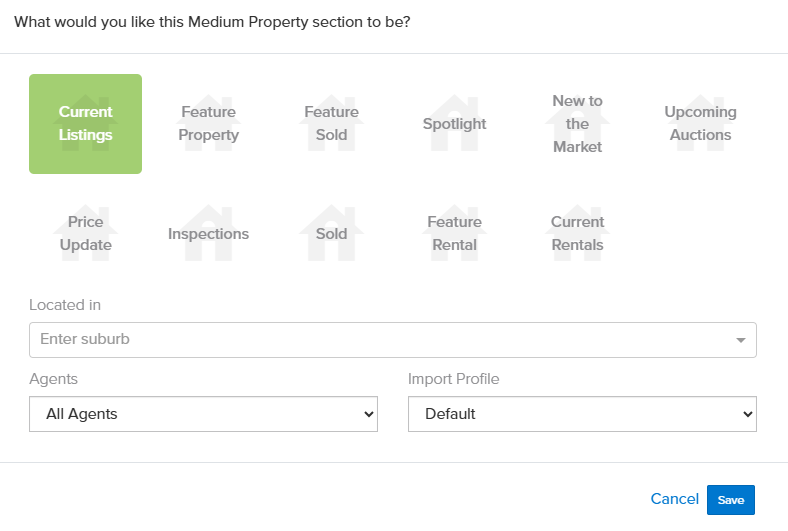Open the All Agents dropdown

203,414
